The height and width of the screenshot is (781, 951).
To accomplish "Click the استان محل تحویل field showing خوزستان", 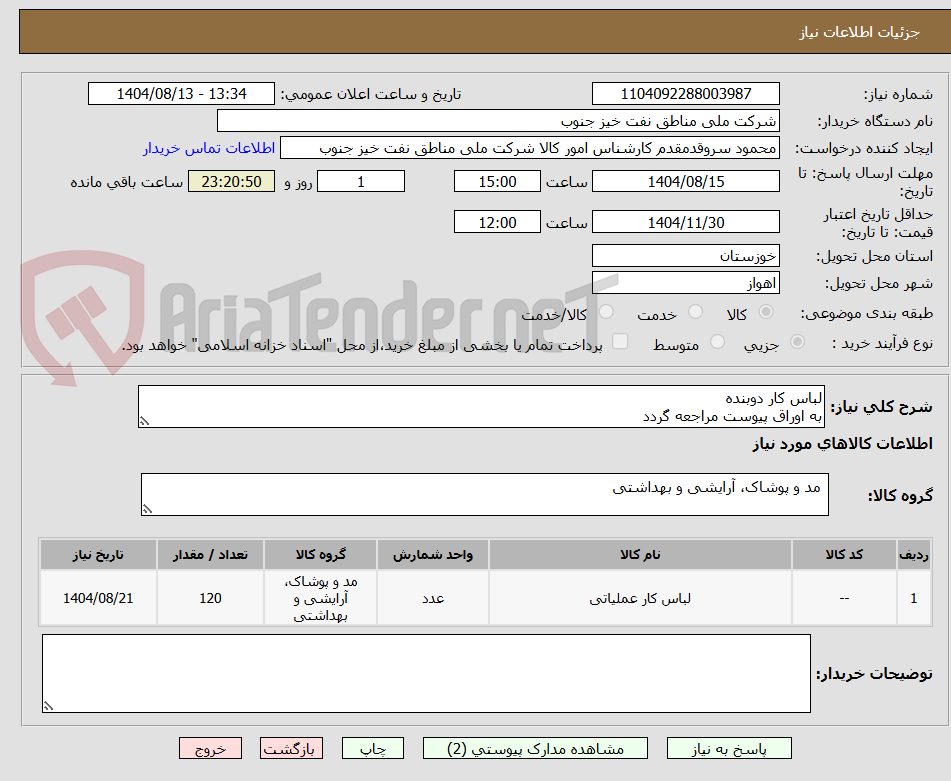I will click(x=686, y=256).
